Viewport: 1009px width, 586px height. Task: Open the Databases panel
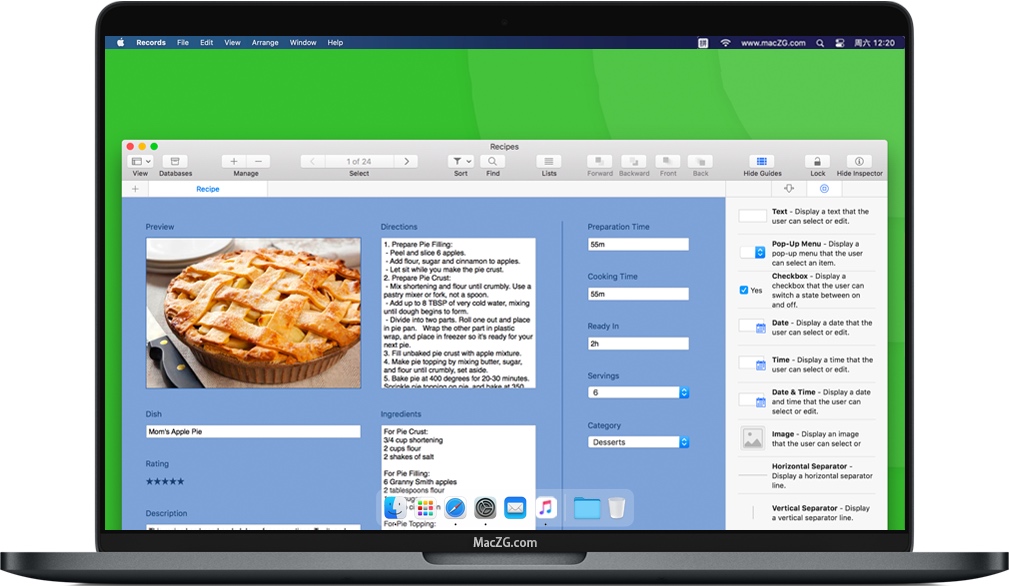[175, 162]
